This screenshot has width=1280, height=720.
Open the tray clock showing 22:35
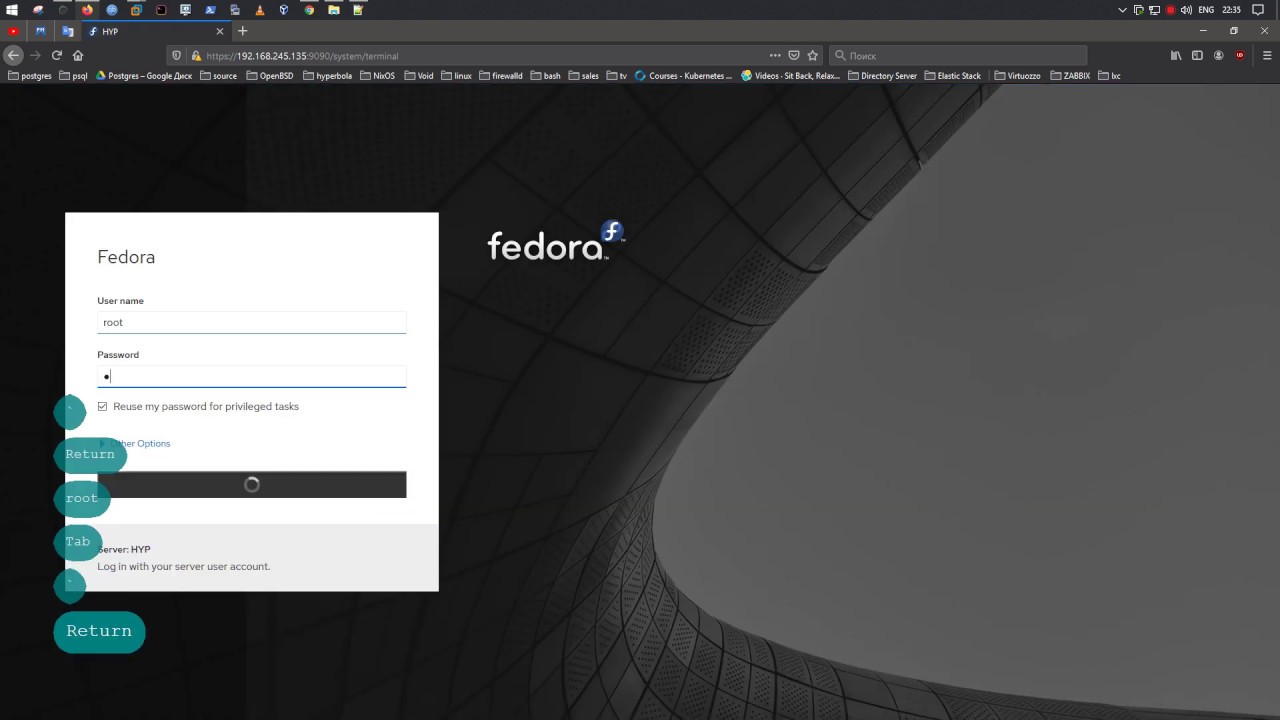click(1231, 10)
